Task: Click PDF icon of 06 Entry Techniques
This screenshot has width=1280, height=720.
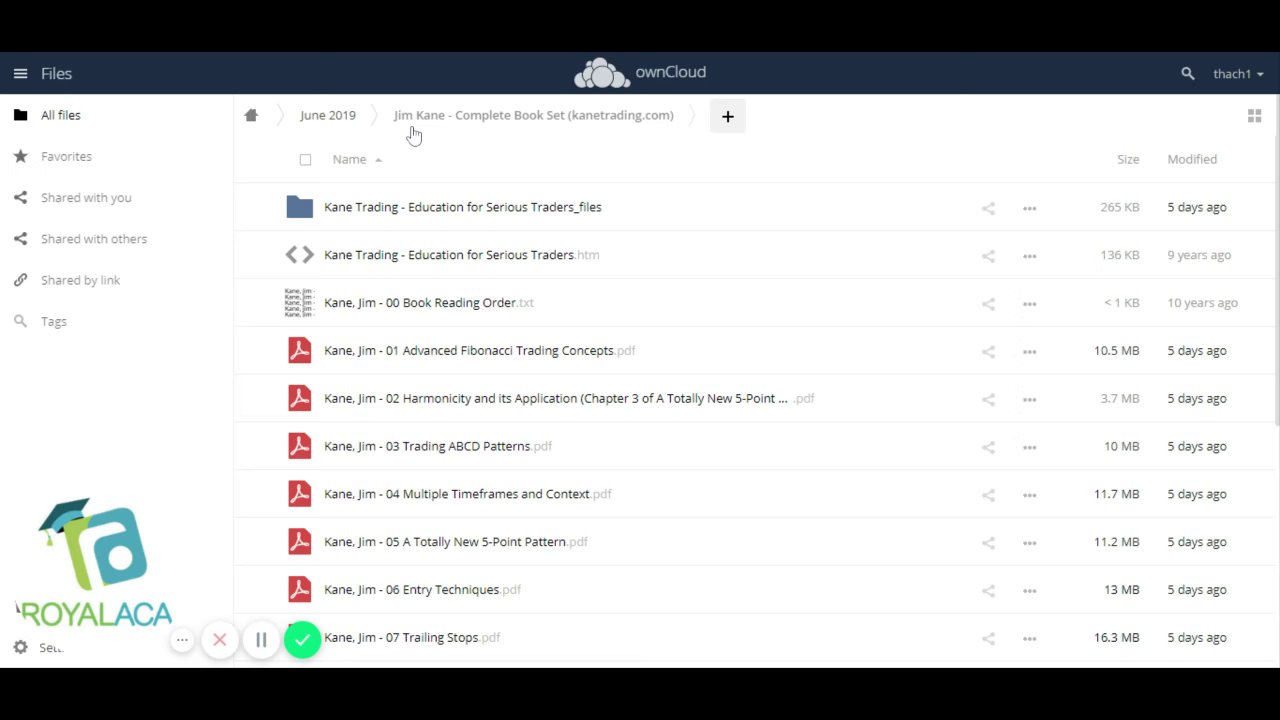Action: pyautogui.click(x=299, y=590)
